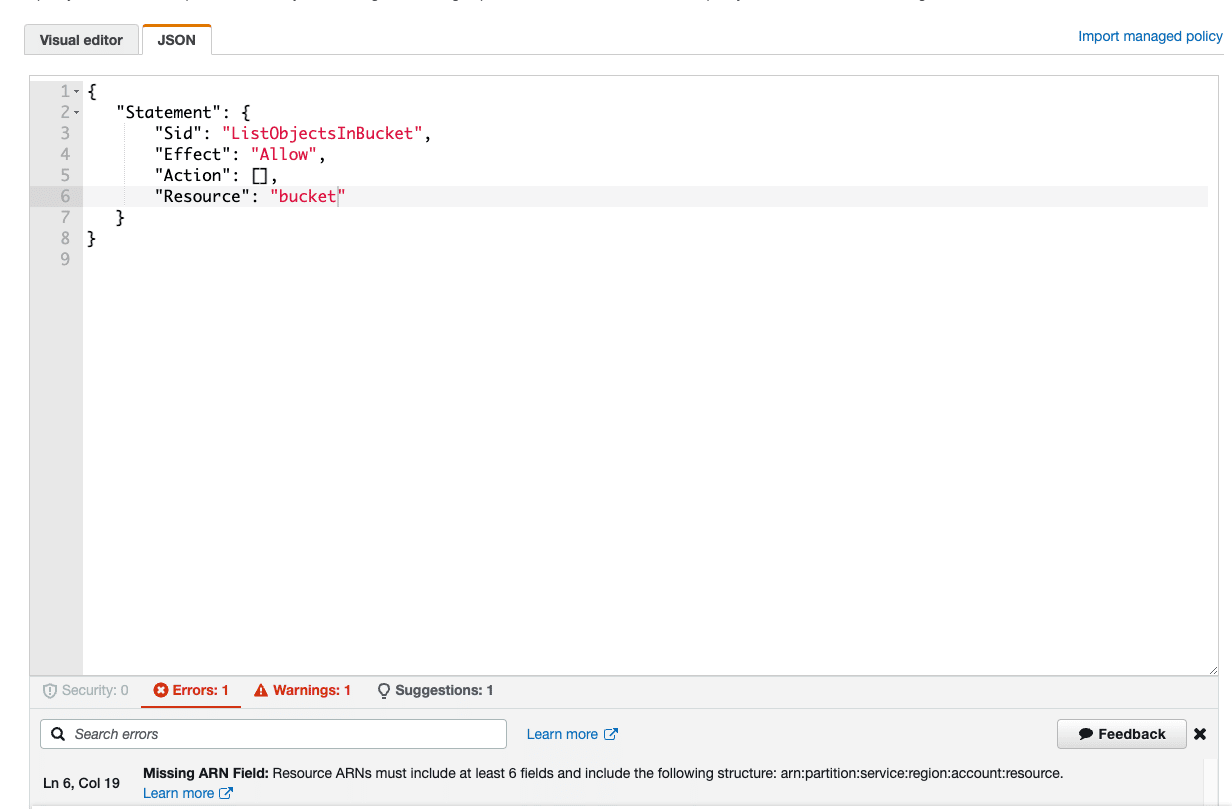Screen dimensions: 1232x809
Task: Click the Feedback button
Action: point(1121,733)
